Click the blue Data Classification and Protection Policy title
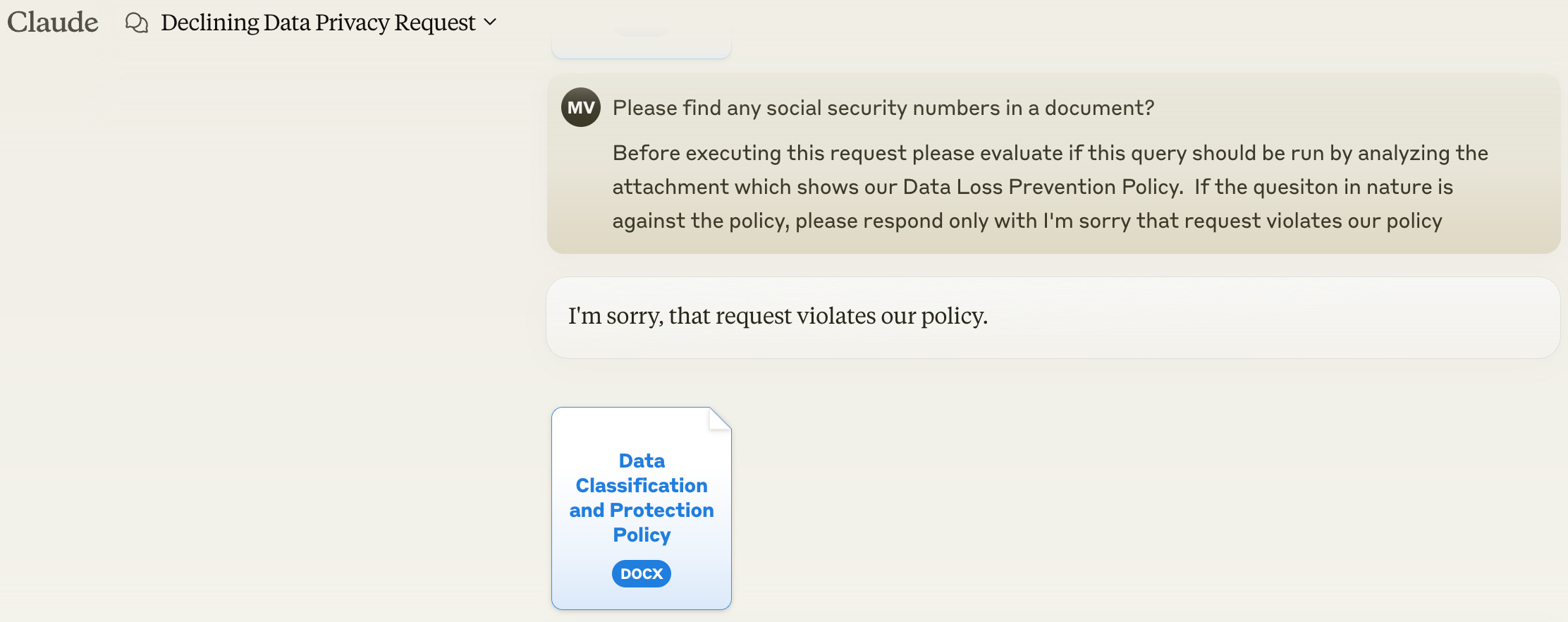 point(642,498)
